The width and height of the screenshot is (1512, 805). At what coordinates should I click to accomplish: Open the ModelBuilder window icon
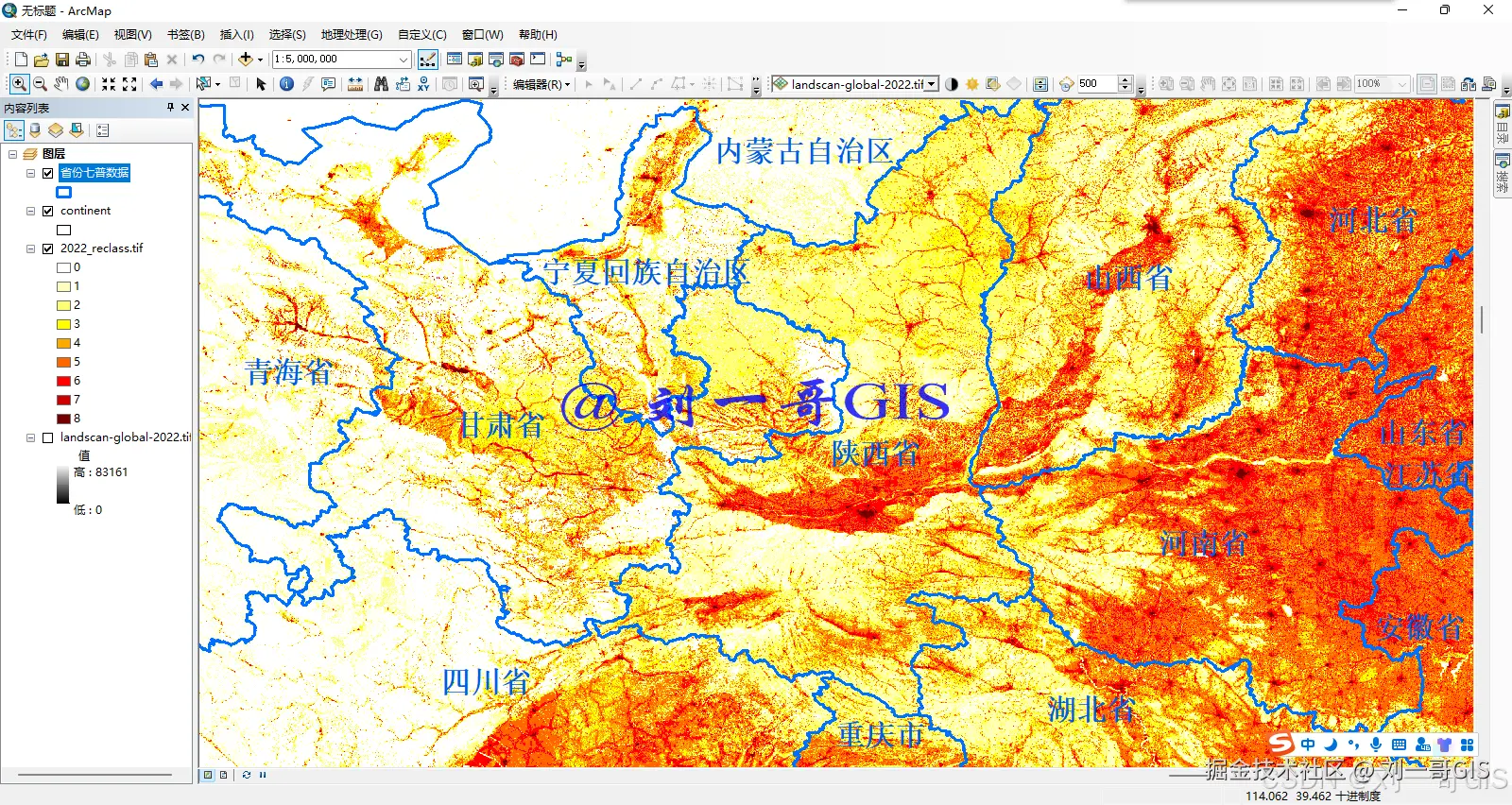pos(564,59)
